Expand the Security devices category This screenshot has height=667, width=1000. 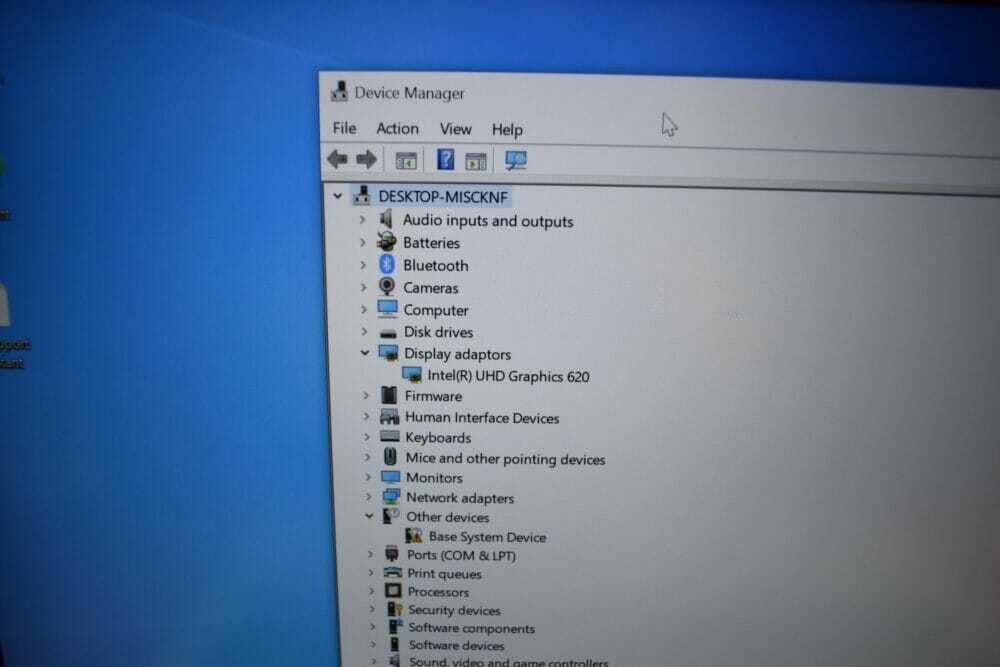point(371,610)
